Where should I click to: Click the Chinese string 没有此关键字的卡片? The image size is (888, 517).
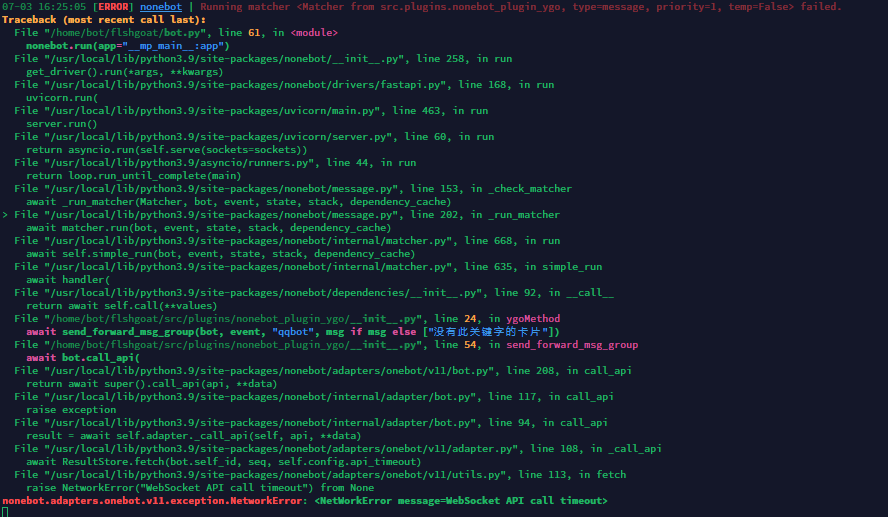pos(488,332)
